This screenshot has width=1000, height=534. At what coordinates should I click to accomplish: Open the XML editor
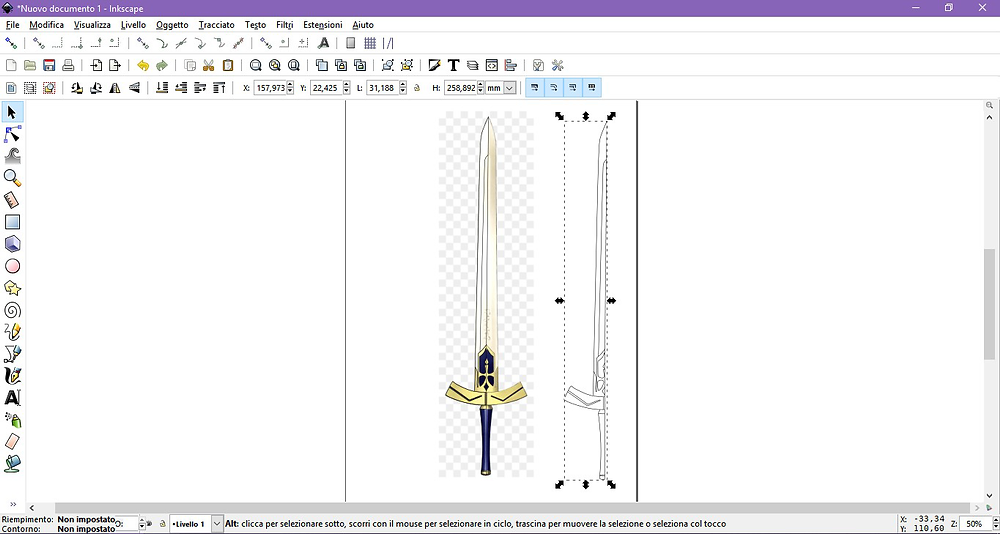click(492, 65)
